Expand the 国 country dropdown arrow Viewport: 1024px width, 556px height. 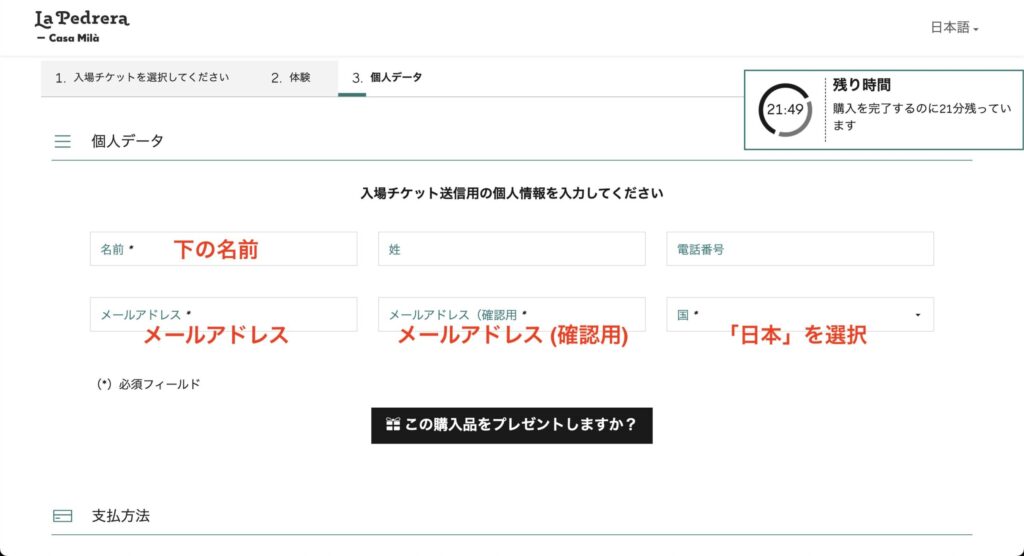[x=918, y=315]
